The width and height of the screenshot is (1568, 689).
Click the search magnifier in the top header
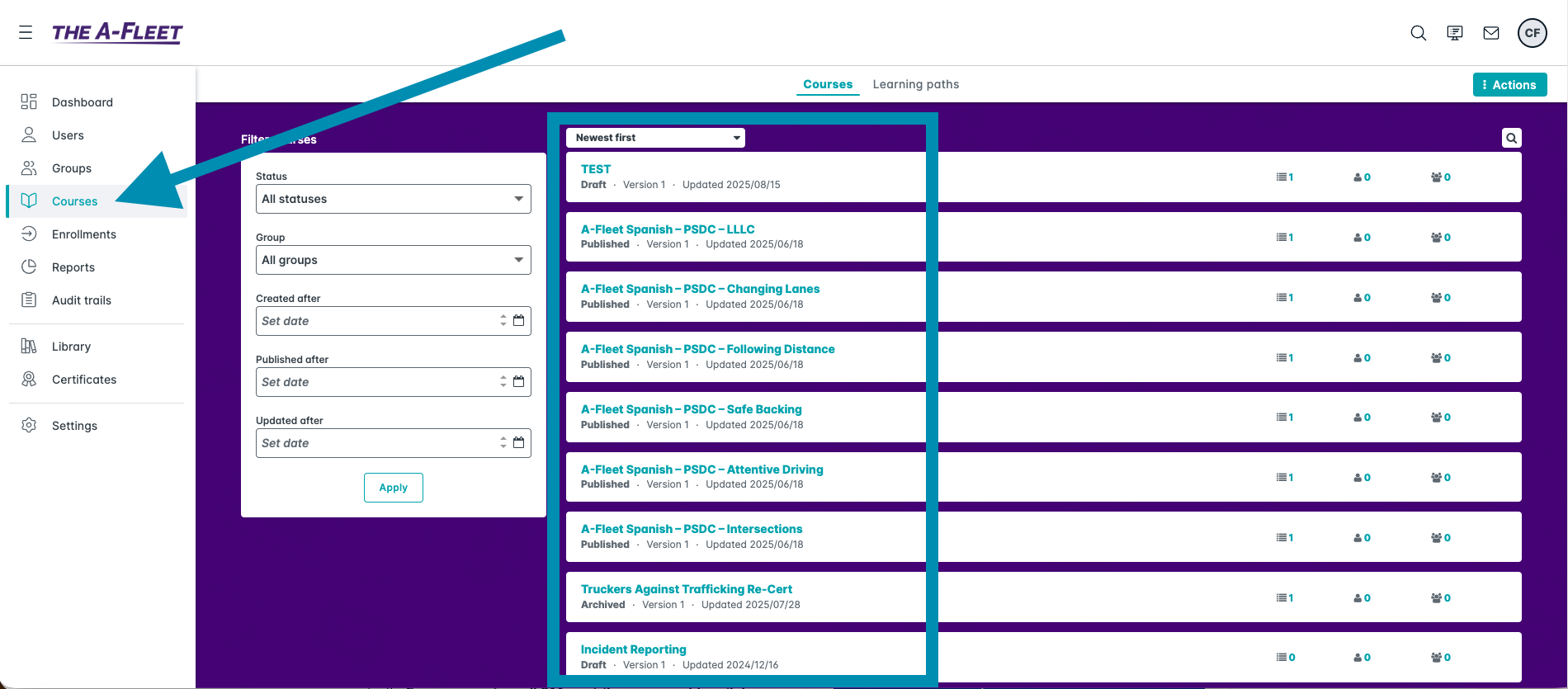[x=1418, y=33]
